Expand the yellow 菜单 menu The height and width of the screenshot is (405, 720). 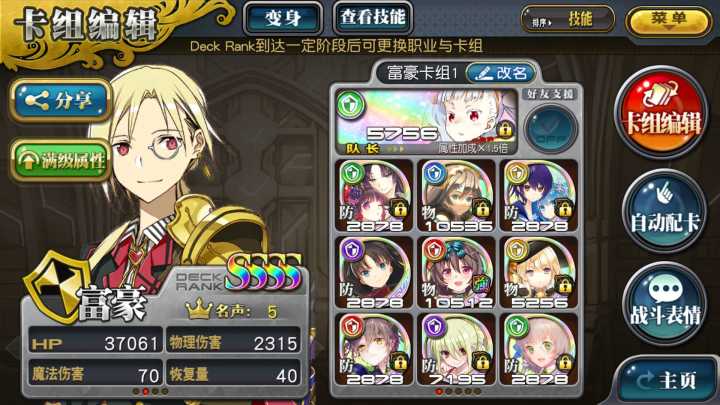point(669,20)
